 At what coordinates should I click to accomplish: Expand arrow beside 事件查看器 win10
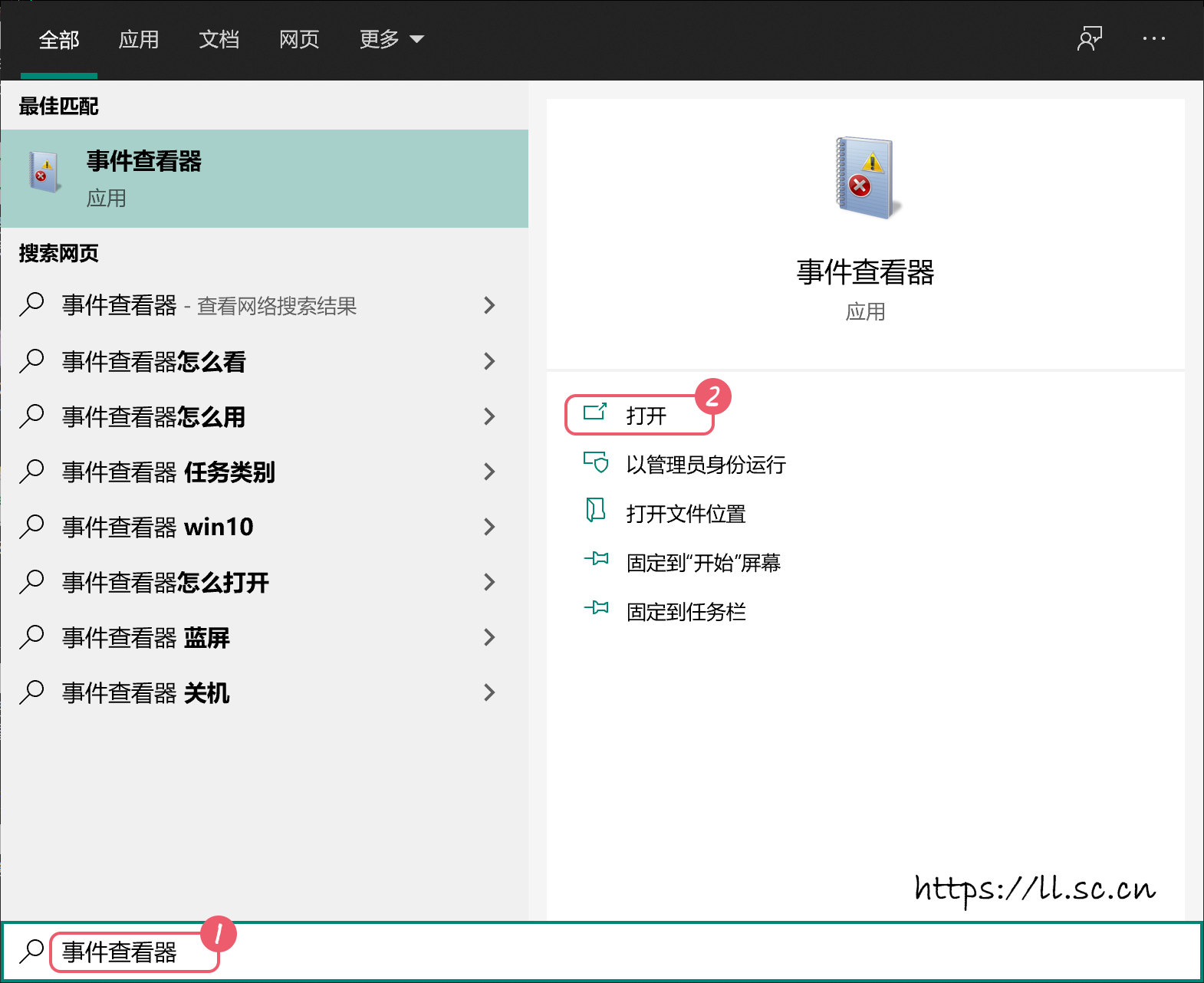[490, 527]
